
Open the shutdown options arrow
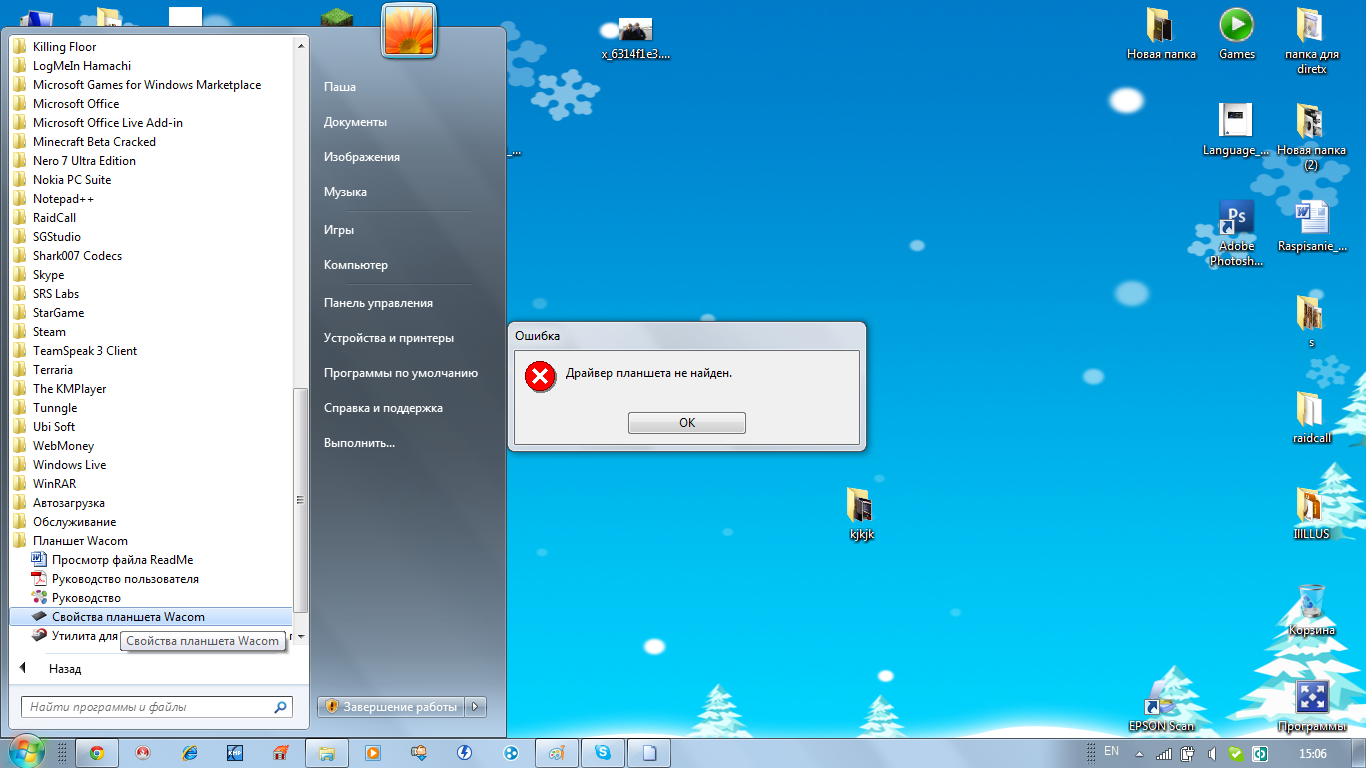click(x=477, y=707)
